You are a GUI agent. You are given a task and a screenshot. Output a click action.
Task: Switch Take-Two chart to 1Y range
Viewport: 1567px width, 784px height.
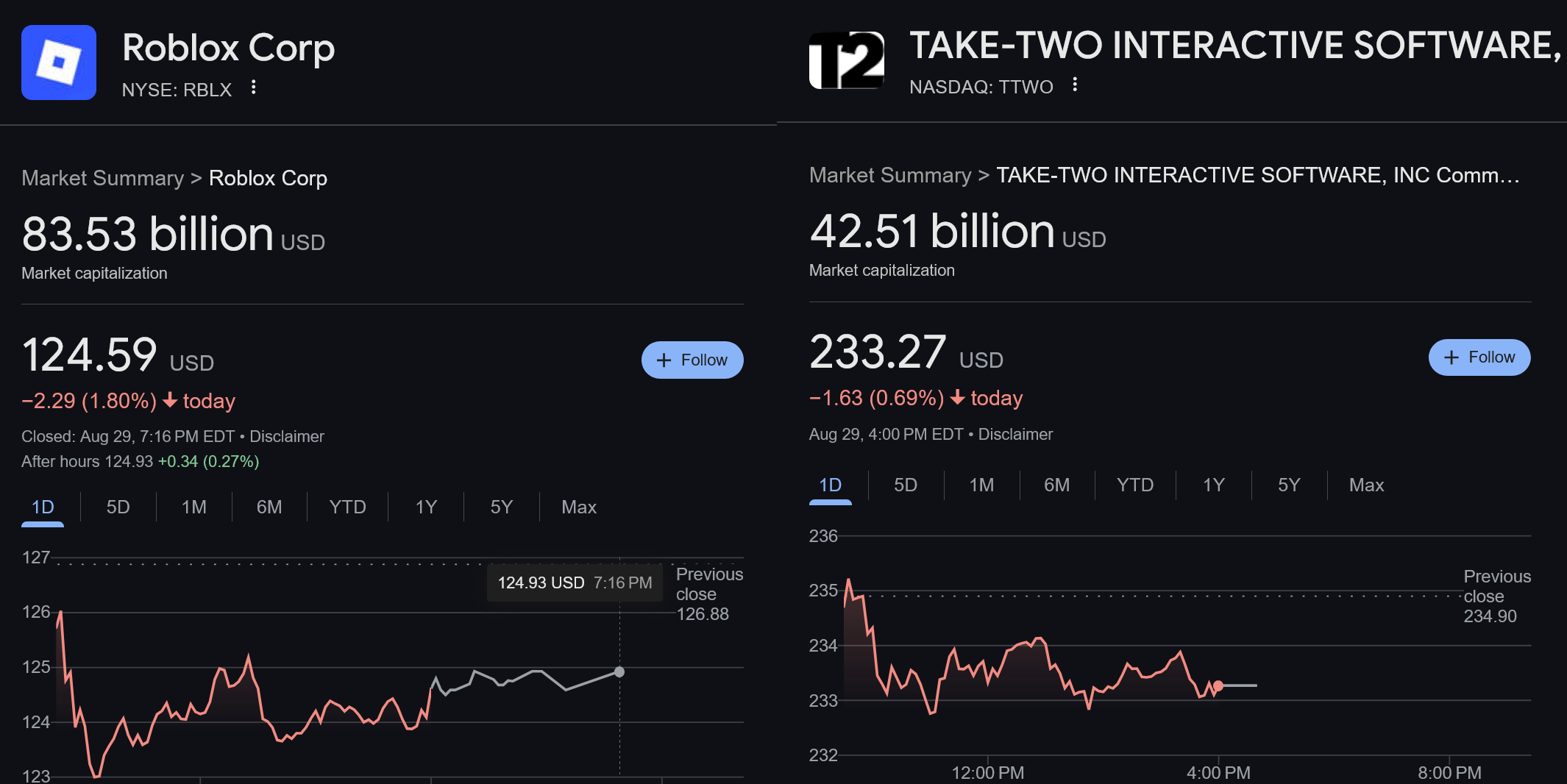(1214, 485)
